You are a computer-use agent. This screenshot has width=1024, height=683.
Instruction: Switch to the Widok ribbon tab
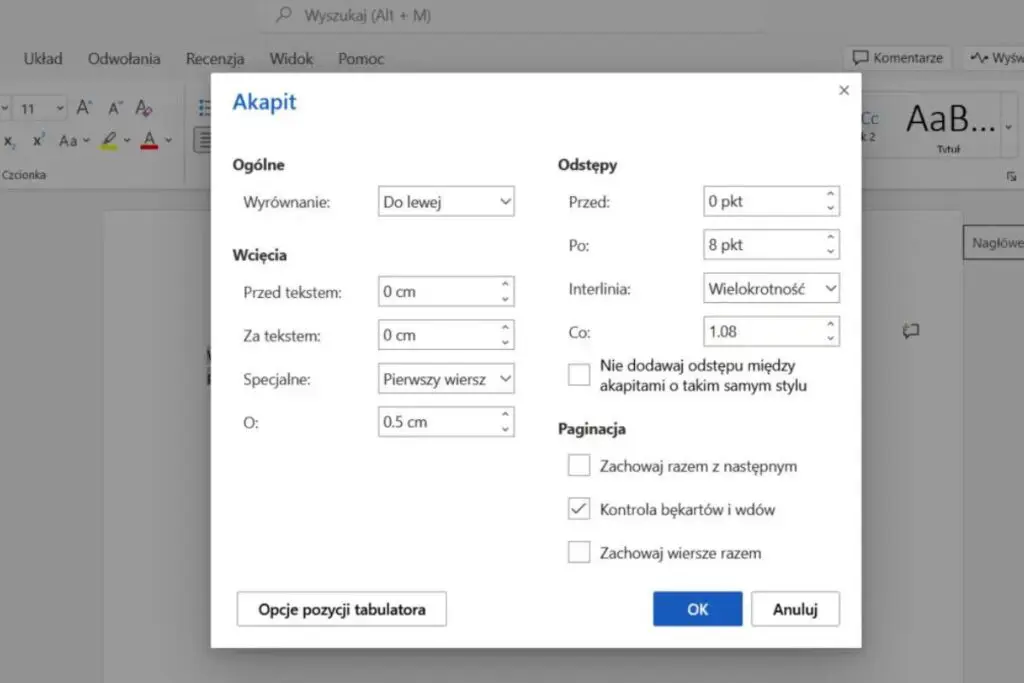(290, 59)
